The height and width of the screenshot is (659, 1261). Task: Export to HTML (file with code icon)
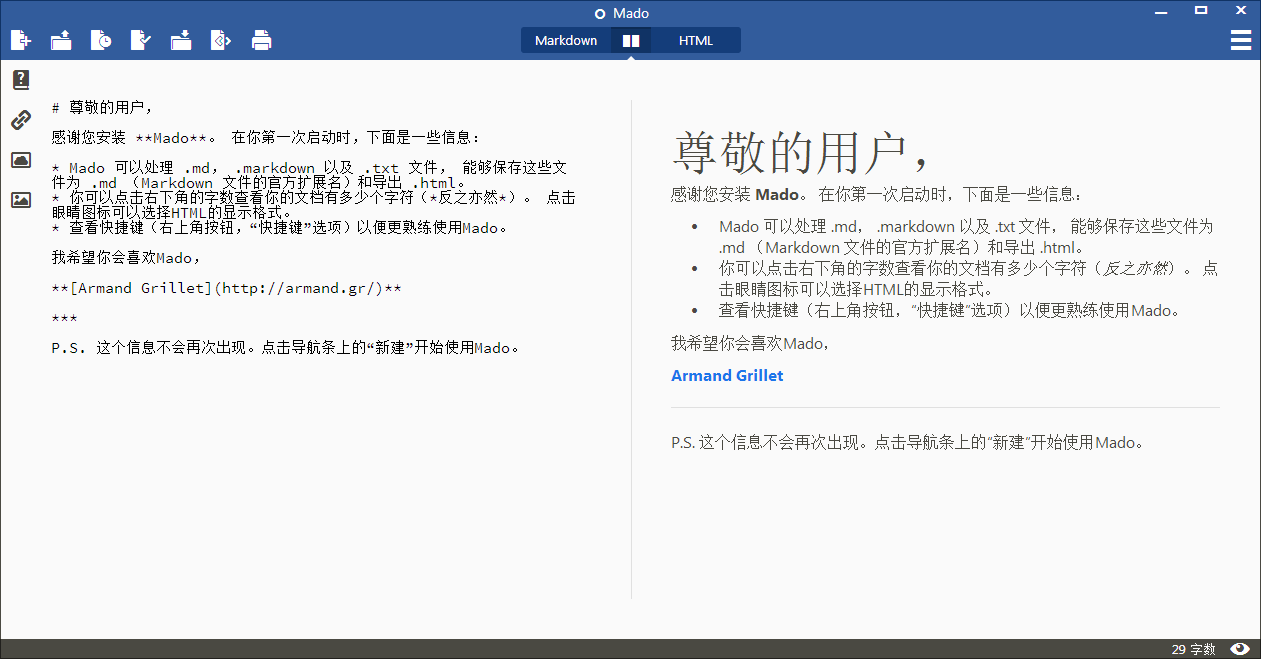(x=221, y=40)
